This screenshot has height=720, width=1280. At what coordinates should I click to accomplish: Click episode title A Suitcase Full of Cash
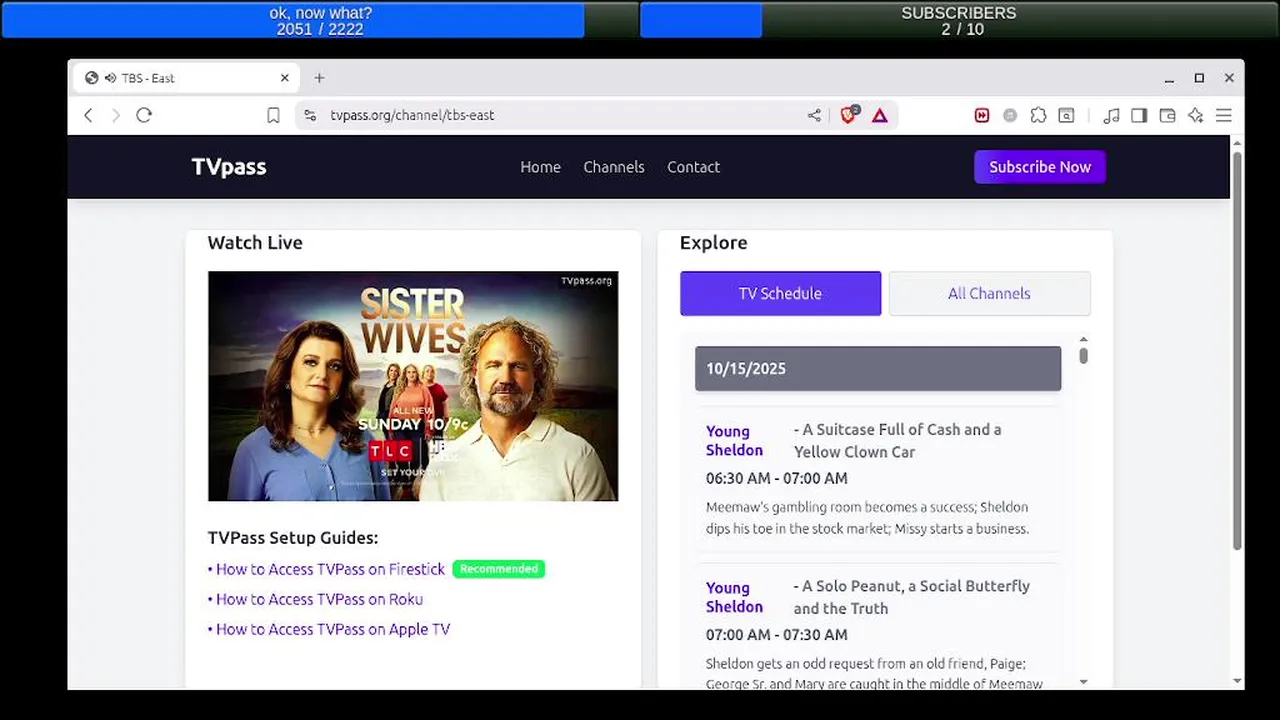pyautogui.click(x=897, y=440)
